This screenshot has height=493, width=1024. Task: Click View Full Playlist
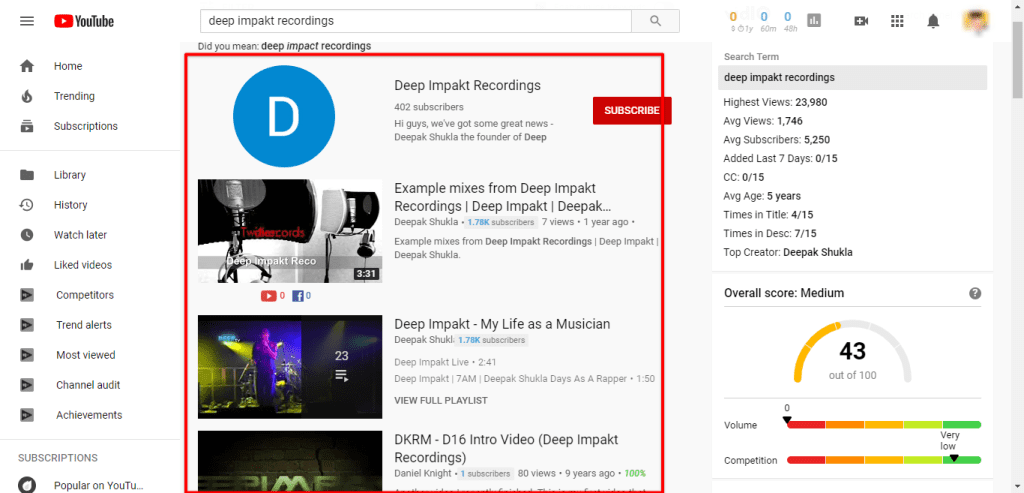point(441,400)
